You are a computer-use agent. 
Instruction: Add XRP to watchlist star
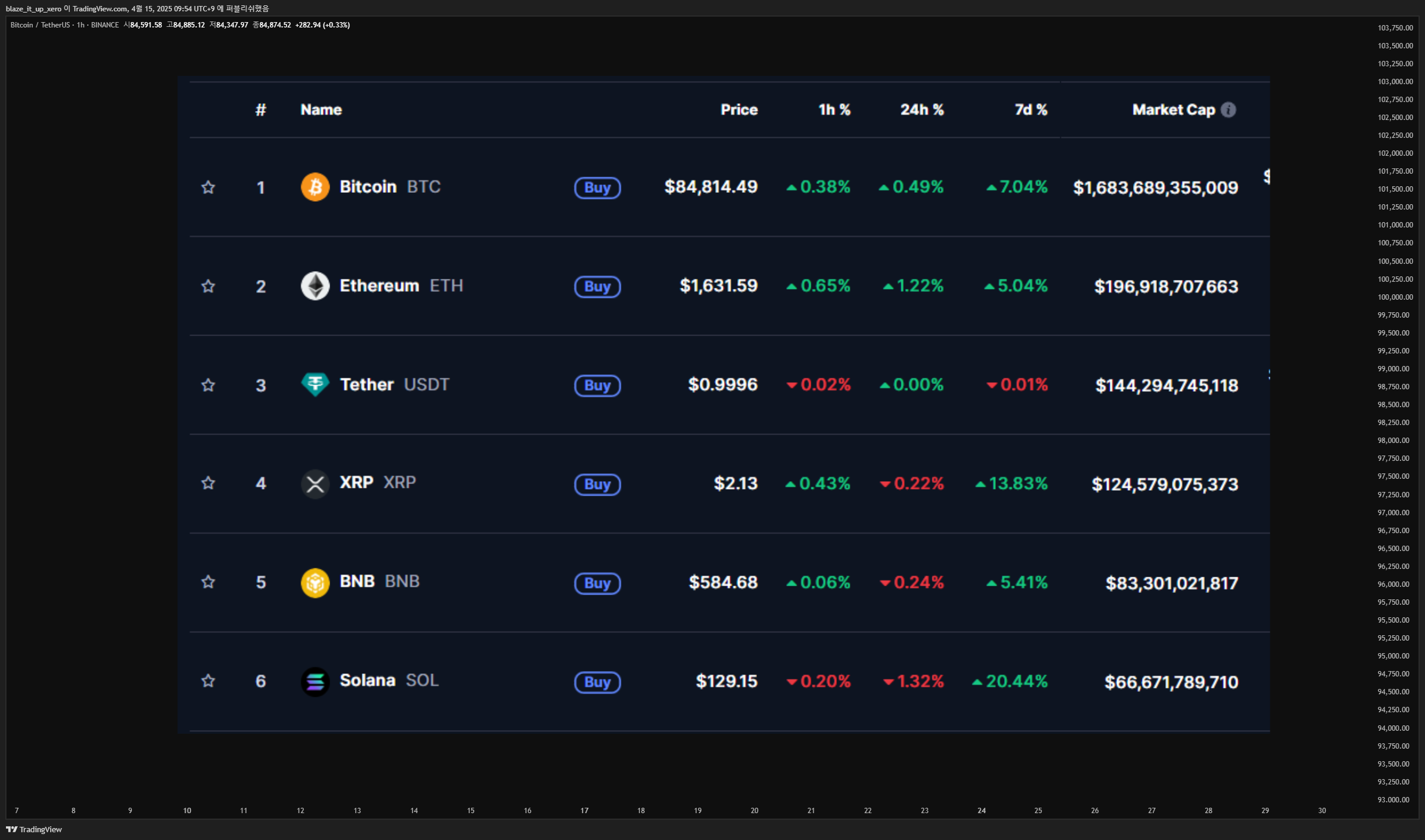coord(208,483)
